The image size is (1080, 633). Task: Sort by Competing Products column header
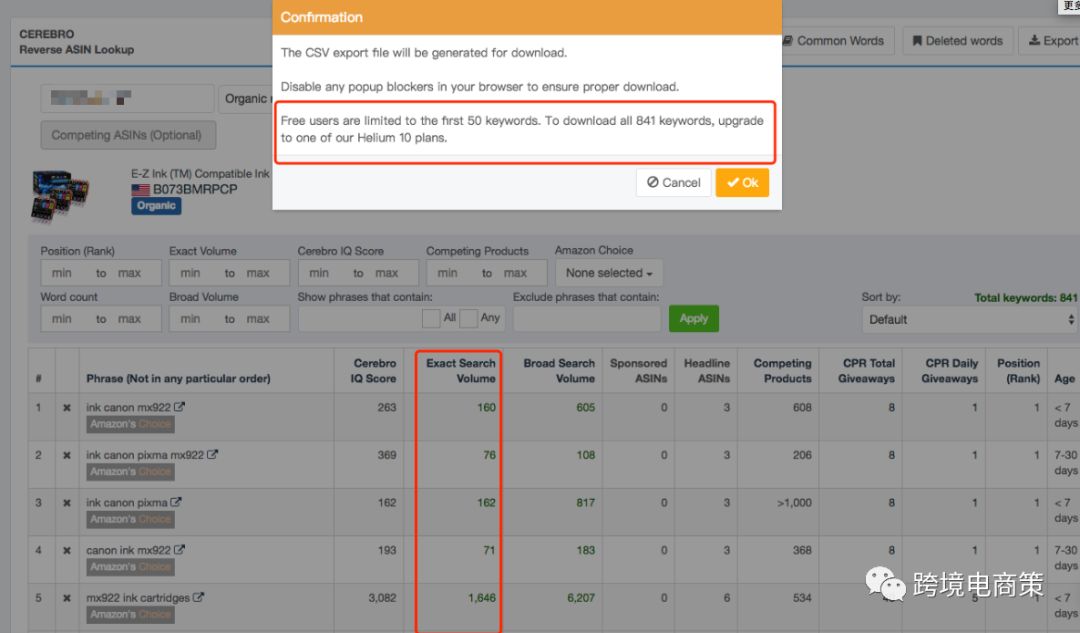782,371
